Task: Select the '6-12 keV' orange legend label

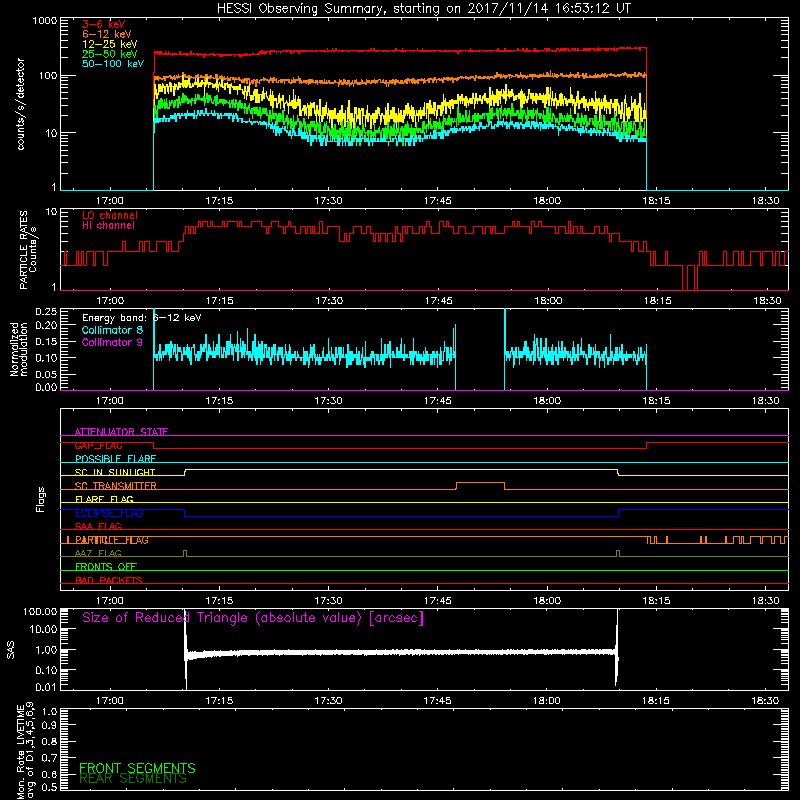Action: pos(107,34)
